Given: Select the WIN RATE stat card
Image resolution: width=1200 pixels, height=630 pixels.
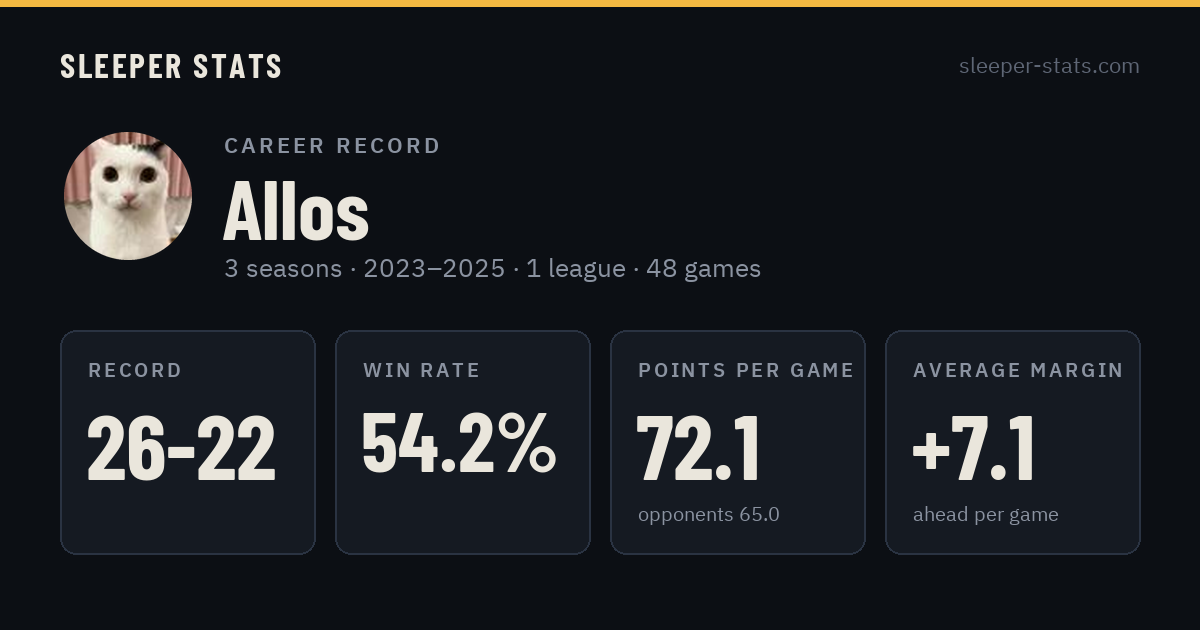Looking at the screenshot, I should pyautogui.click(x=463, y=442).
